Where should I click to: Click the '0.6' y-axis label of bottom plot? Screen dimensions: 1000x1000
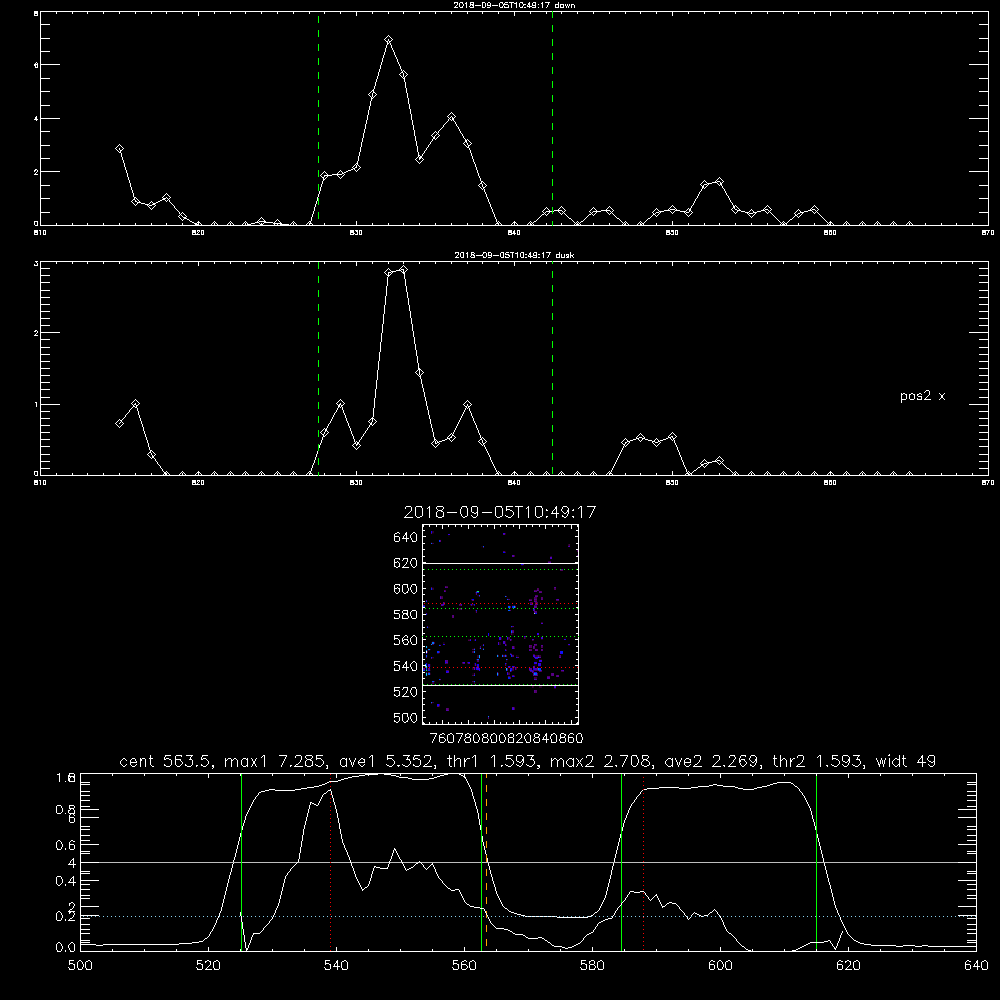pyautogui.click(x=66, y=845)
